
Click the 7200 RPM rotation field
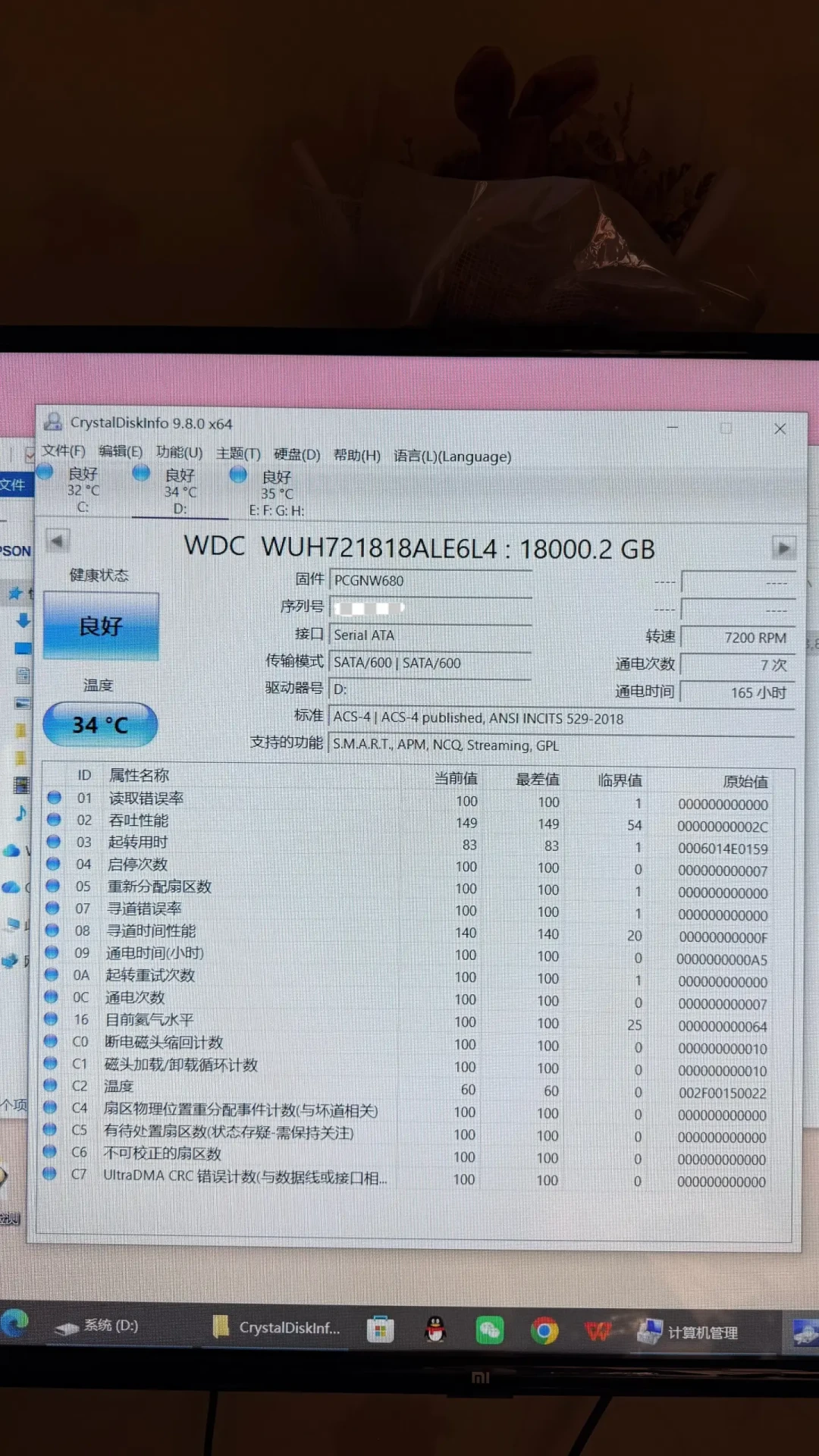(x=738, y=638)
